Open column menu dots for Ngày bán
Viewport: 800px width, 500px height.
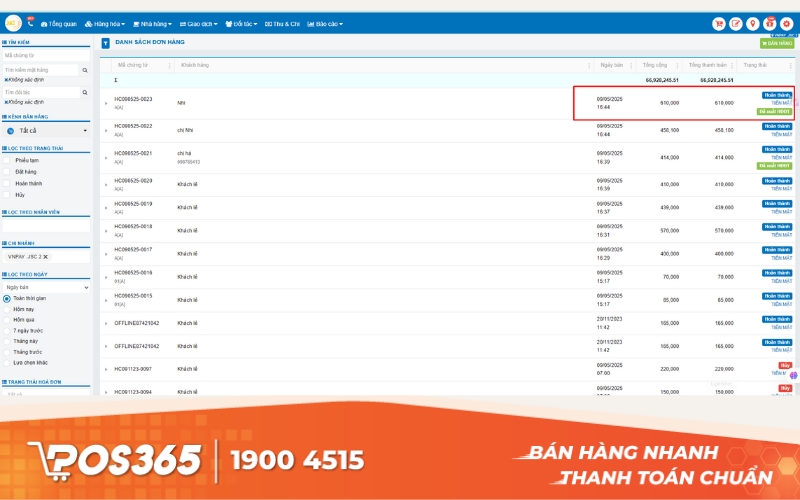pos(631,65)
